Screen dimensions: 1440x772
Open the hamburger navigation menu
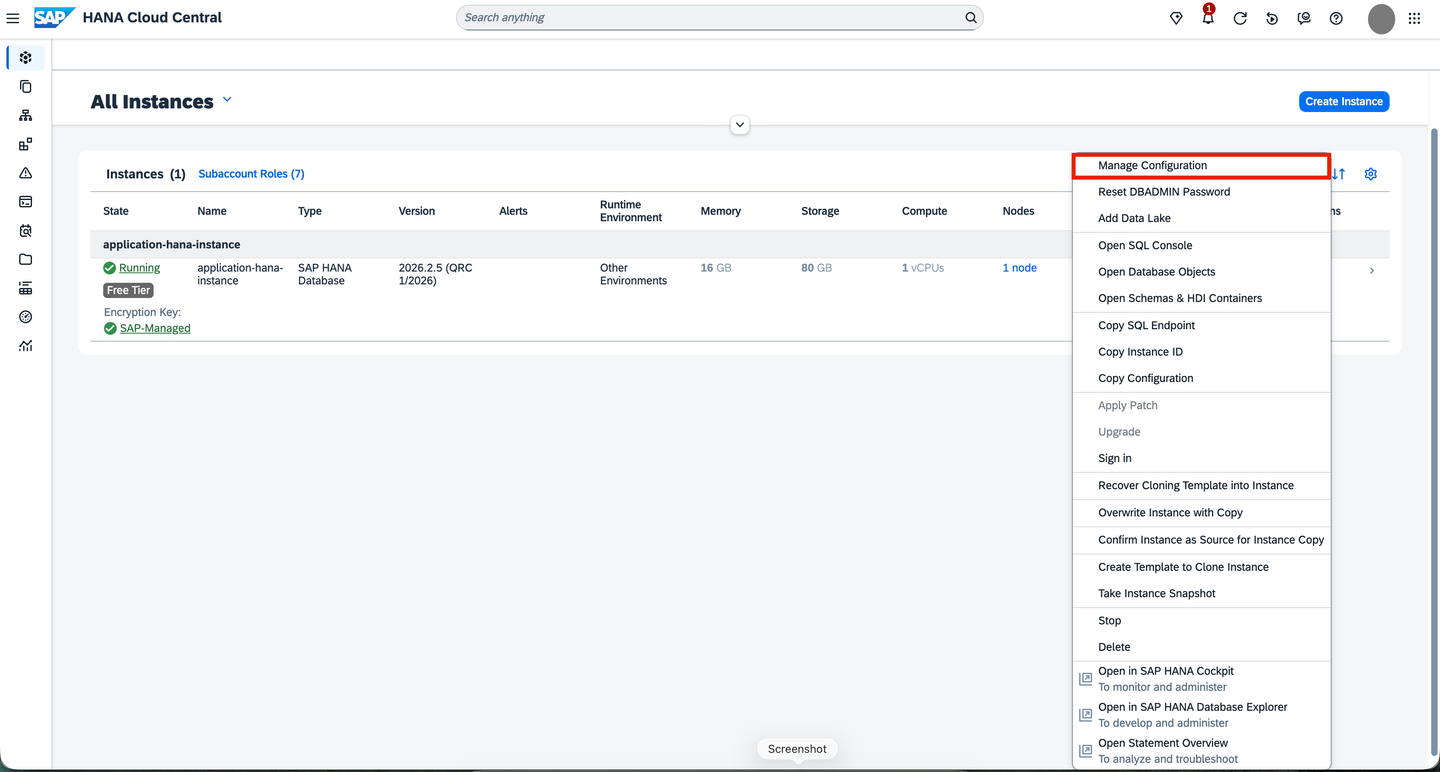pyautogui.click(x=13, y=18)
